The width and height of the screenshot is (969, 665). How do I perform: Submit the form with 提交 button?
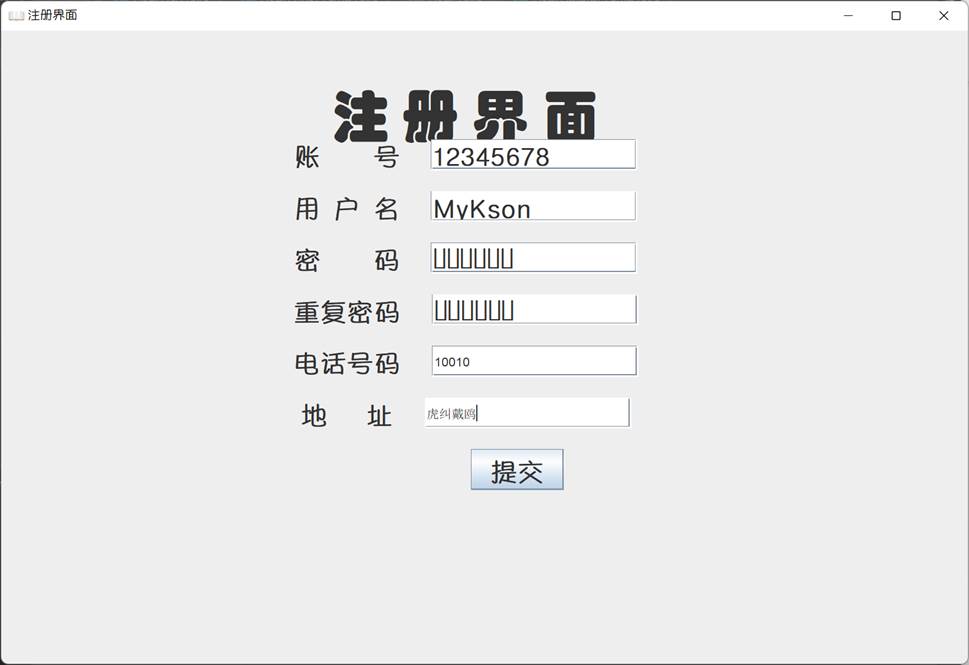tap(517, 470)
